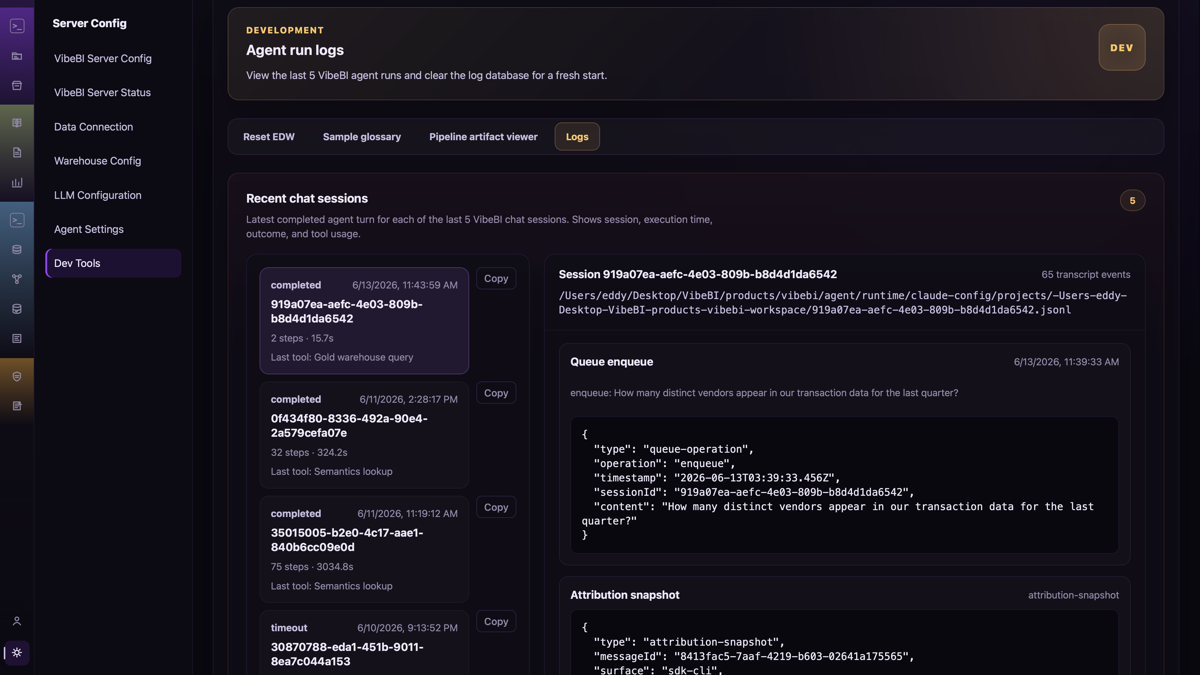This screenshot has width=1200, height=675.
Task: Open the terminal icon in the purple rail section
Action: pos(17,26)
